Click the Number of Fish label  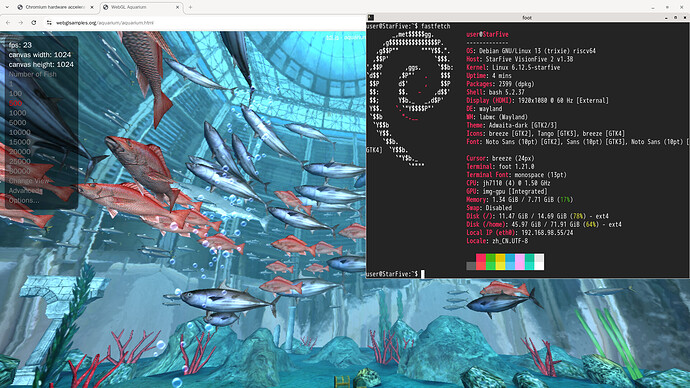click(33, 74)
